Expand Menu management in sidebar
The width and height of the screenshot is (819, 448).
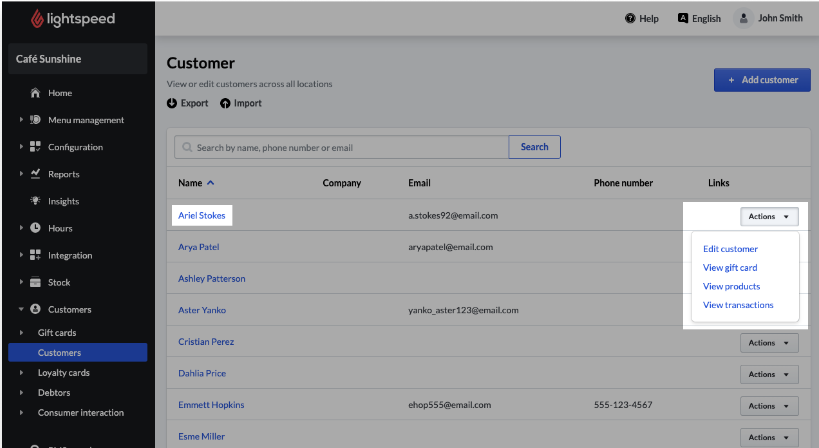click(x=21, y=120)
